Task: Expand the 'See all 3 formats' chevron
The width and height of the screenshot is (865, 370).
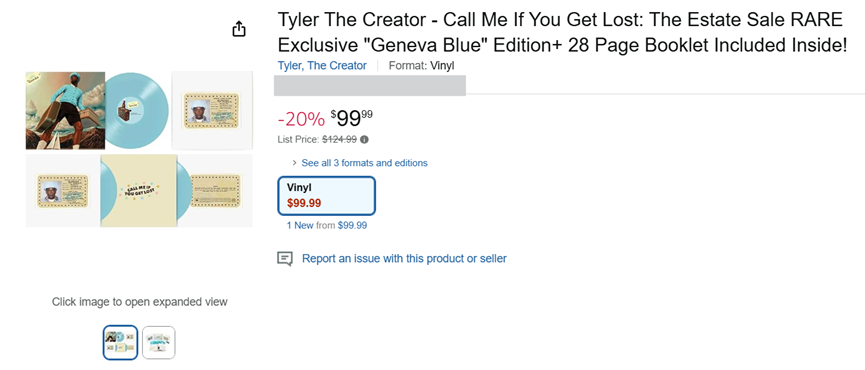Action: [x=295, y=163]
